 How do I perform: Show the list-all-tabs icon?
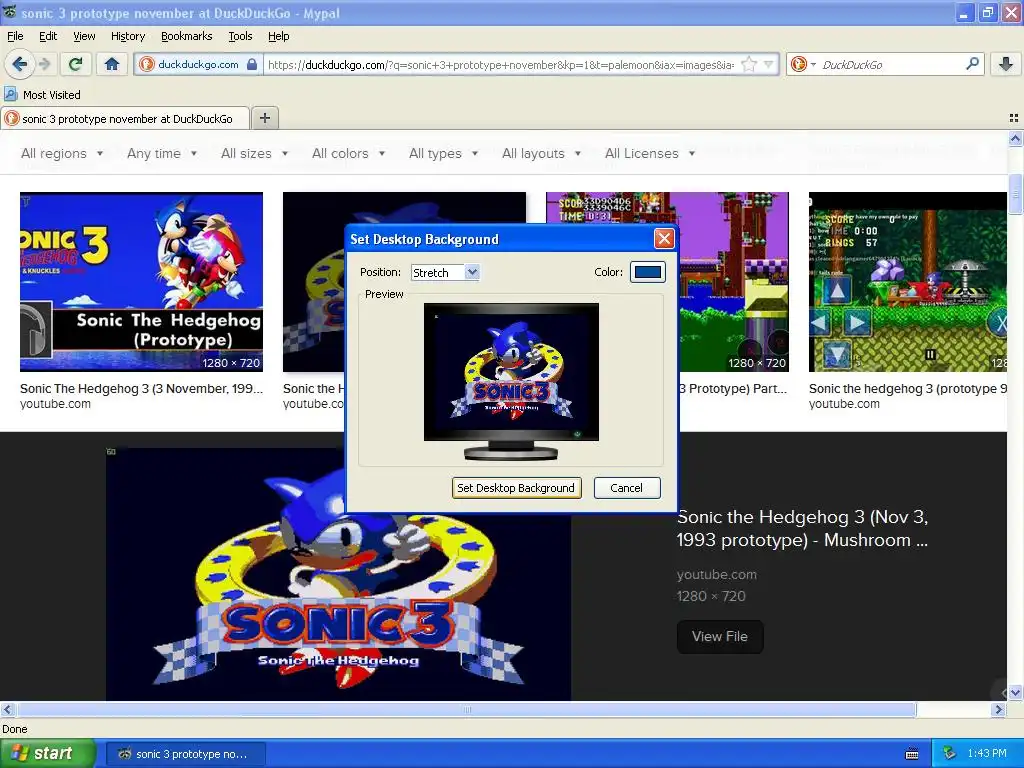point(1014,118)
